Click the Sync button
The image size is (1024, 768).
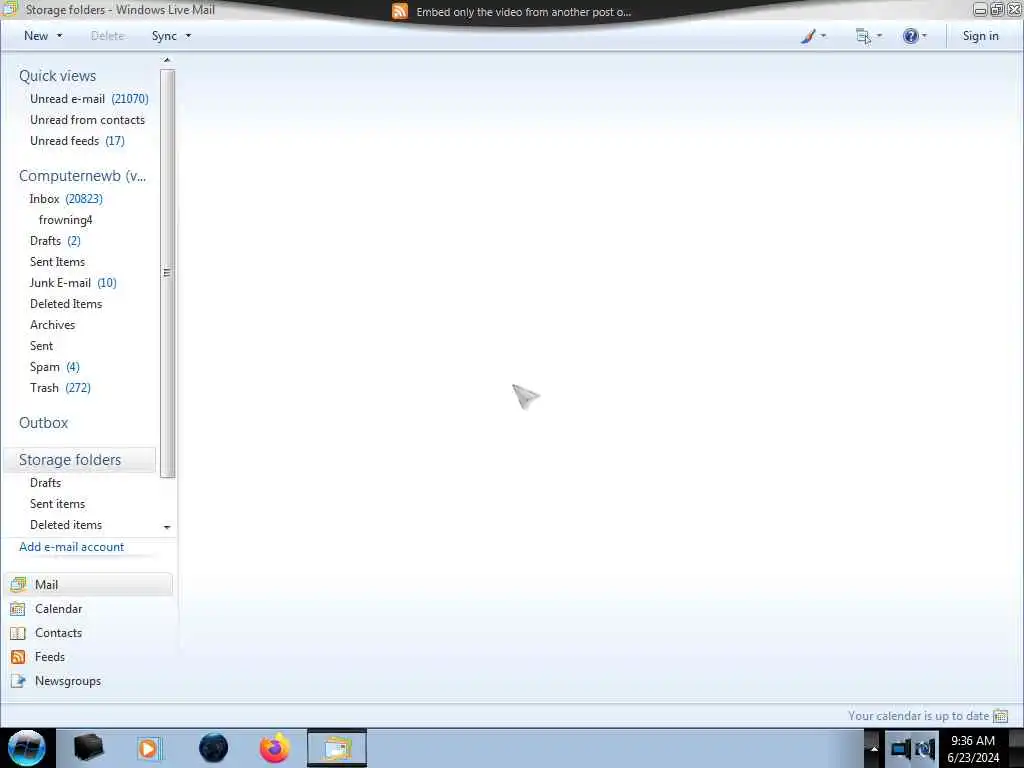click(x=164, y=36)
